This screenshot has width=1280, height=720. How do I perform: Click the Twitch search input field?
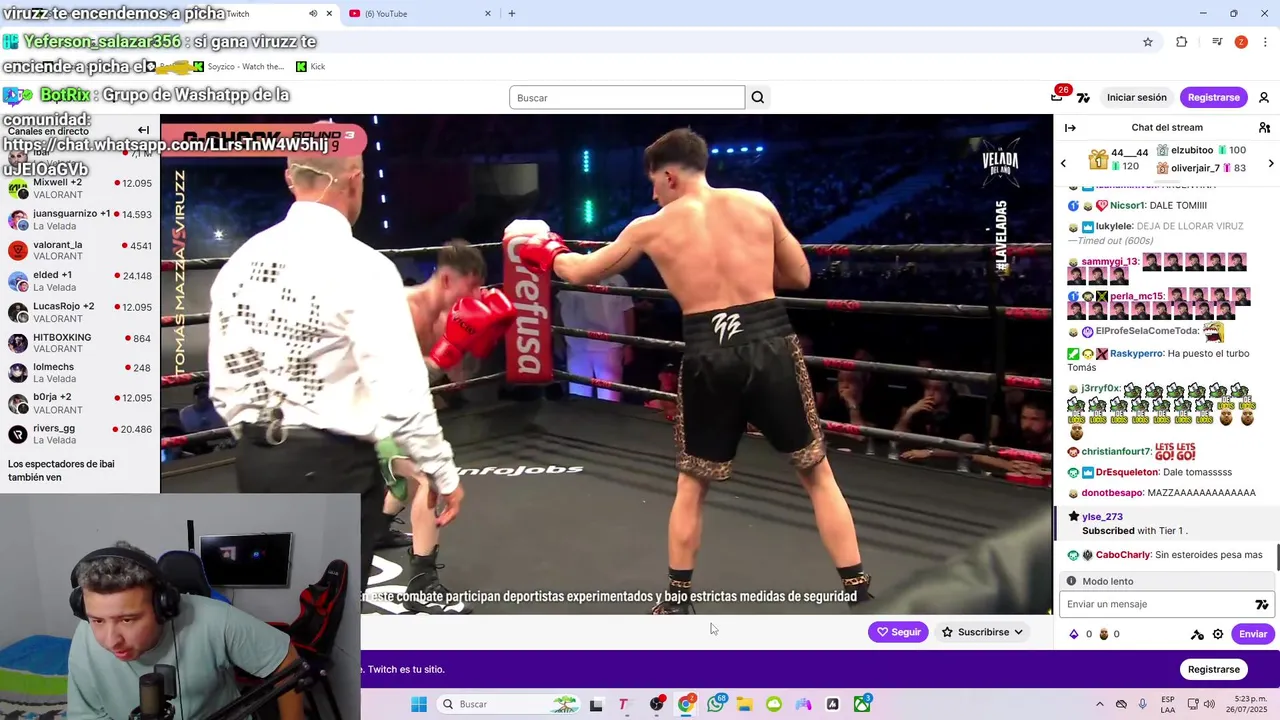click(x=627, y=97)
